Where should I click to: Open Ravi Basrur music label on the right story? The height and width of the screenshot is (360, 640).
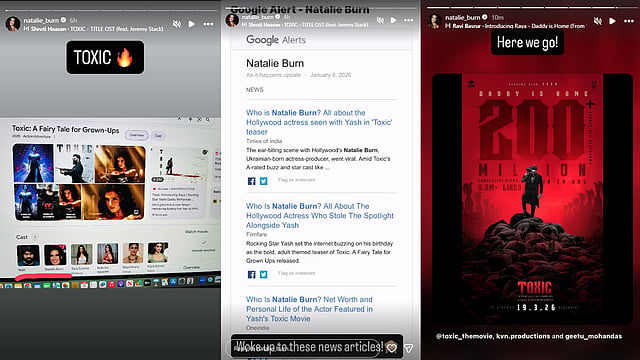[515, 26]
